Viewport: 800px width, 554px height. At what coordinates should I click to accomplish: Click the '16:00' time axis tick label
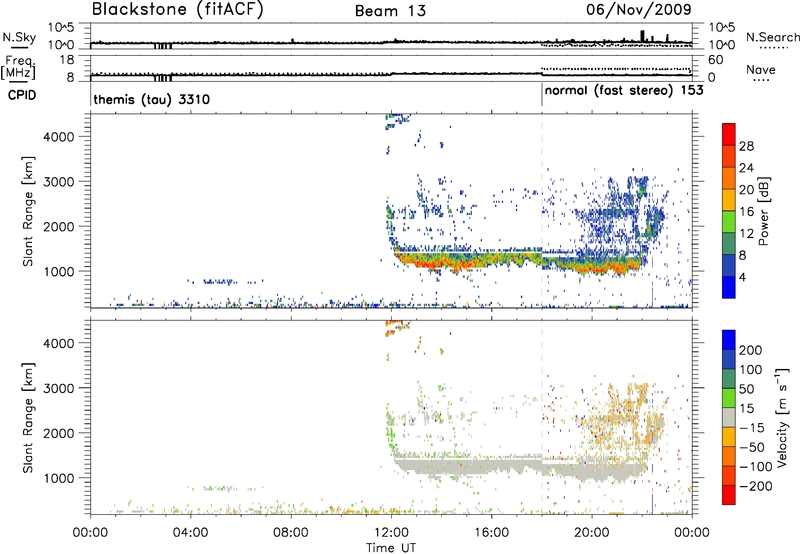pyautogui.click(x=491, y=533)
